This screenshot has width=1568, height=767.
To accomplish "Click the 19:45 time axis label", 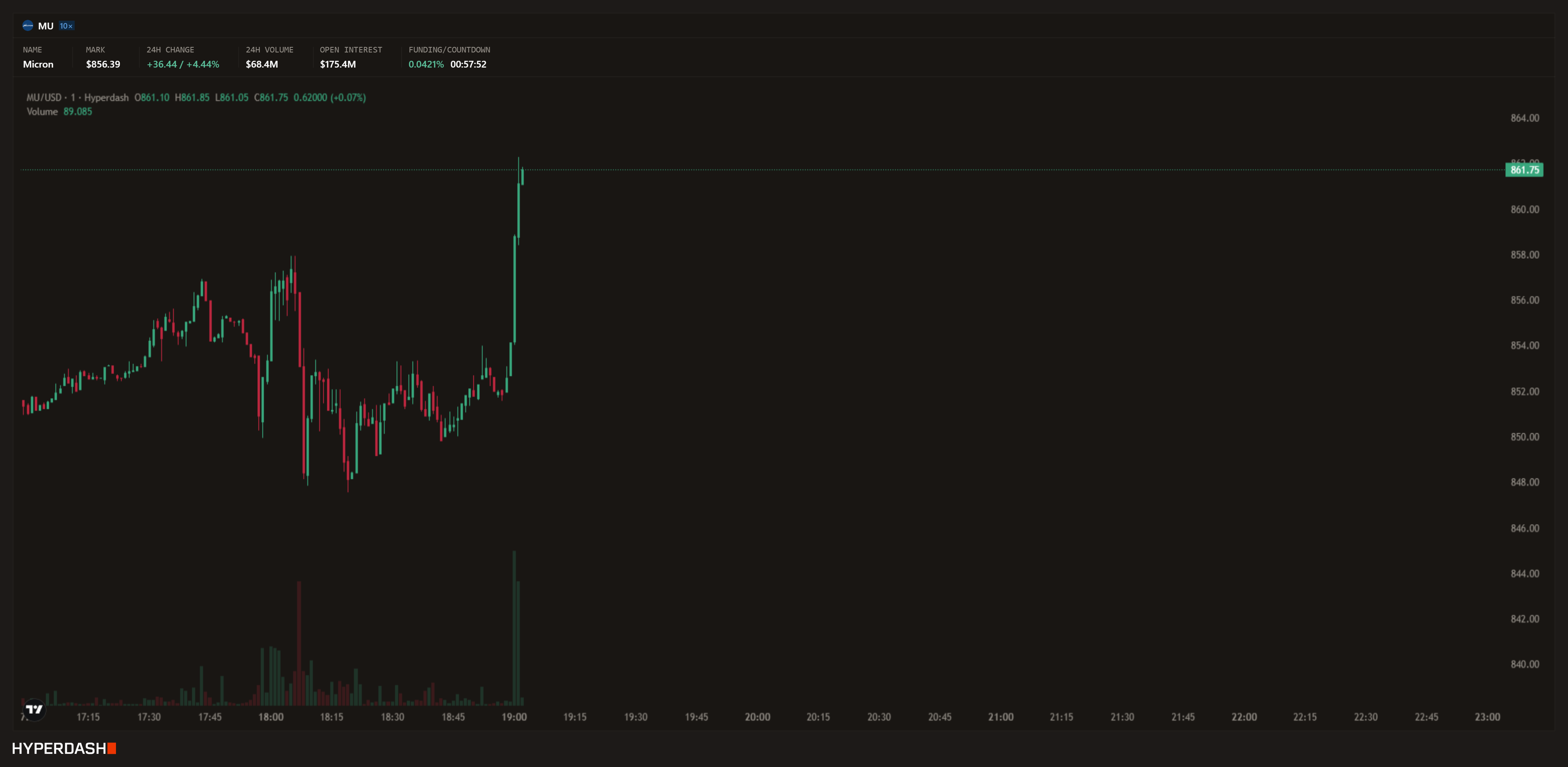I will pos(697,717).
